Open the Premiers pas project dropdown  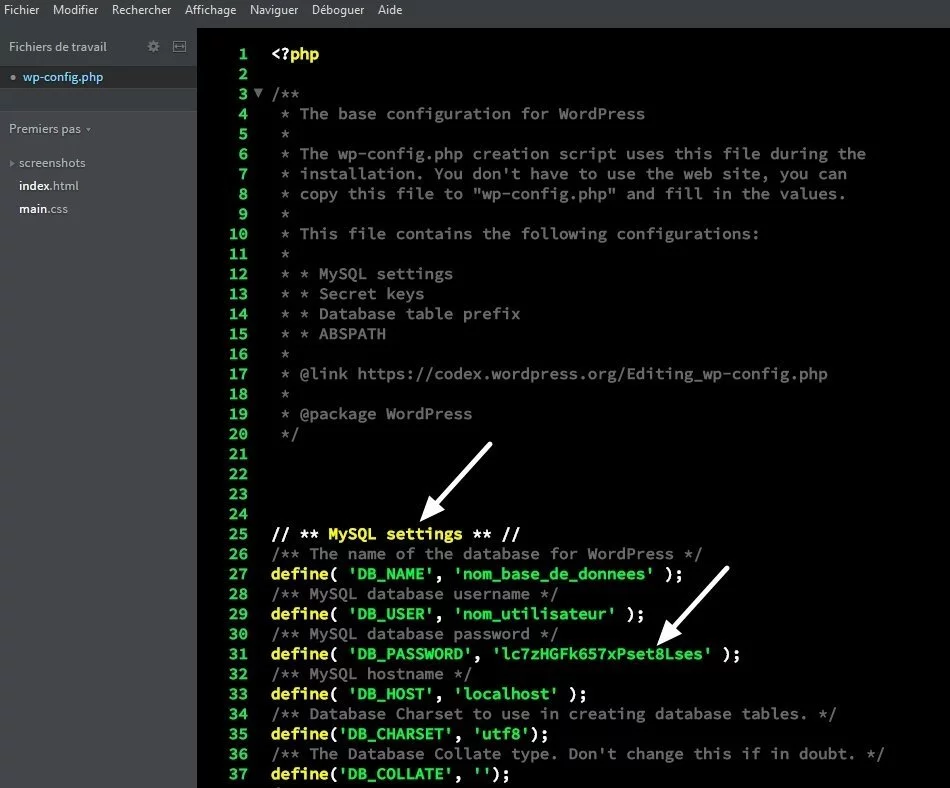[x=50, y=129]
